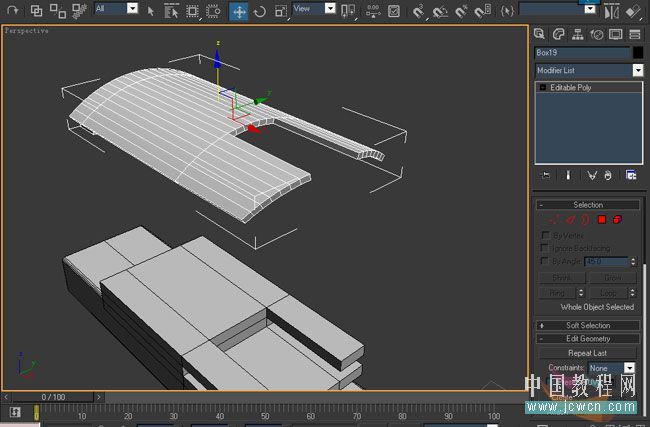Click the Redo arrow icon

point(13,10)
